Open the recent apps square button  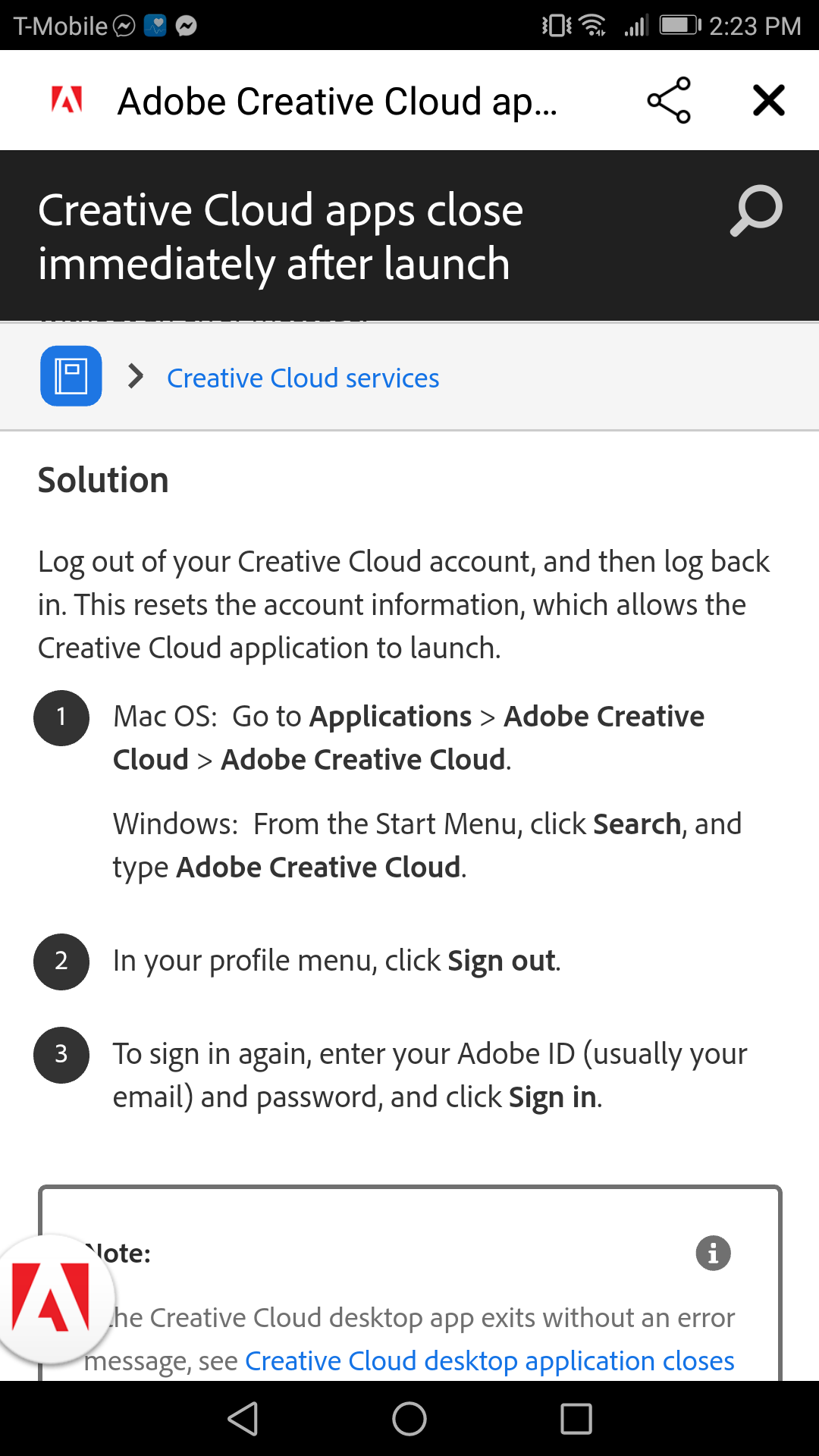[576, 1419]
